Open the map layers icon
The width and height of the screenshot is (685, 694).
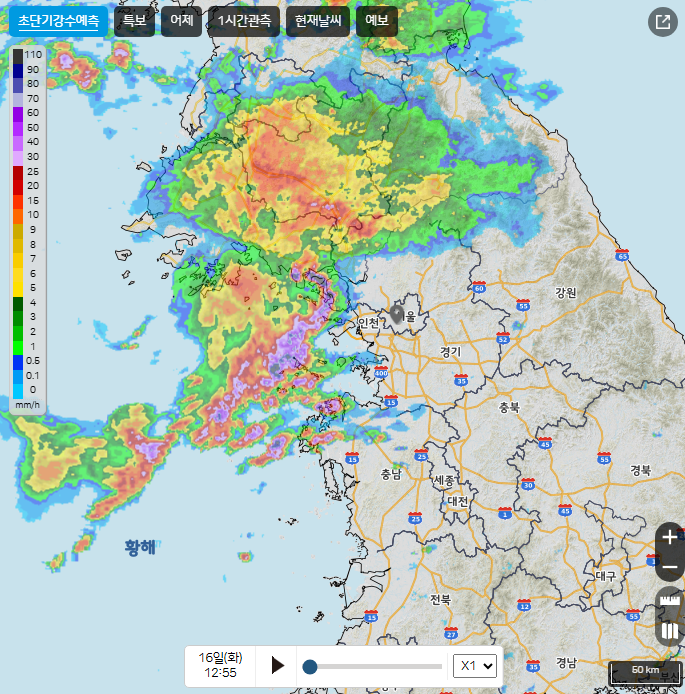pos(670,631)
